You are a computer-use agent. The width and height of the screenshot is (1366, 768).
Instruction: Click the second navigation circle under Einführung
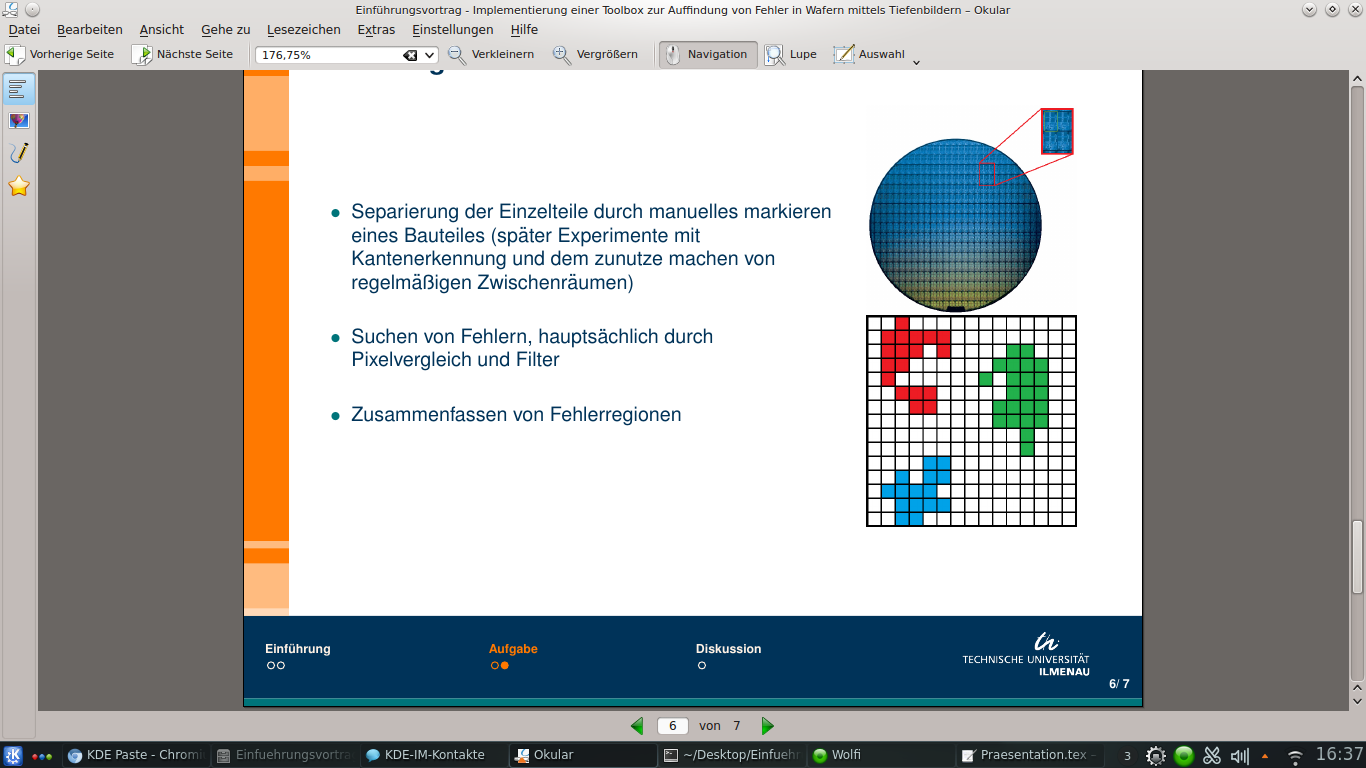(x=281, y=665)
